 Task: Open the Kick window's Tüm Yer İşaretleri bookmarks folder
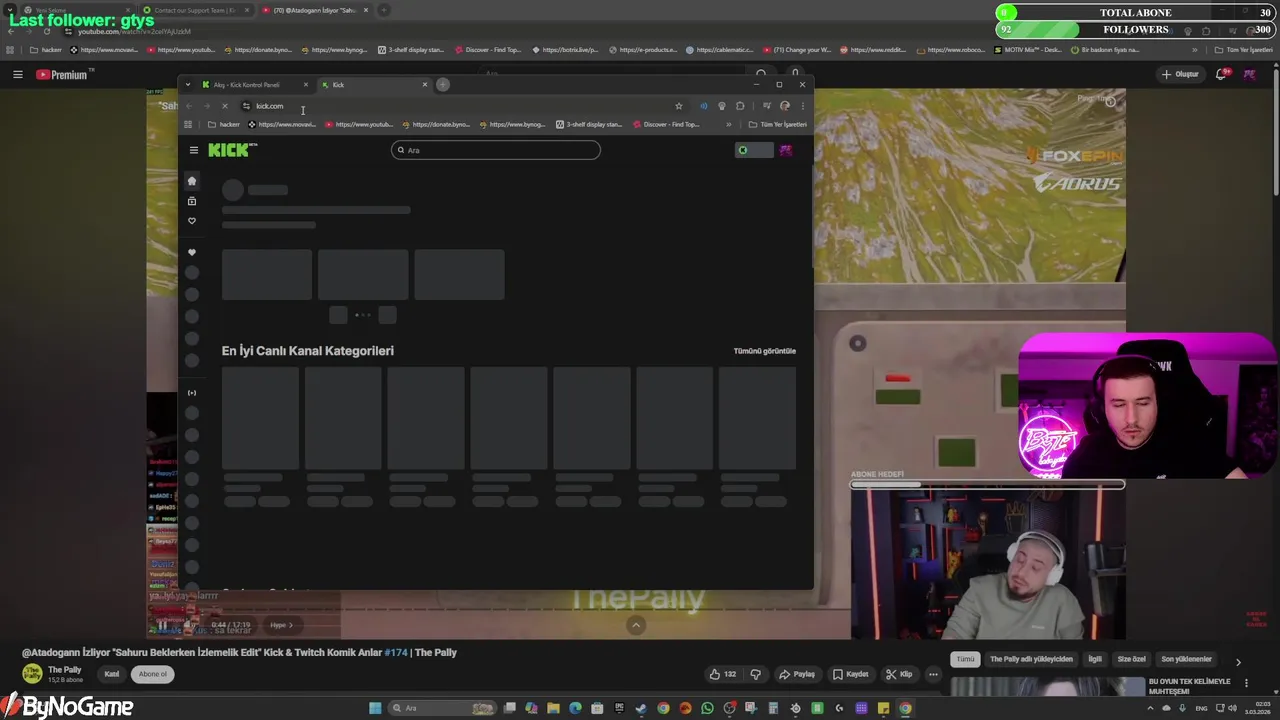[x=777, y=124]
